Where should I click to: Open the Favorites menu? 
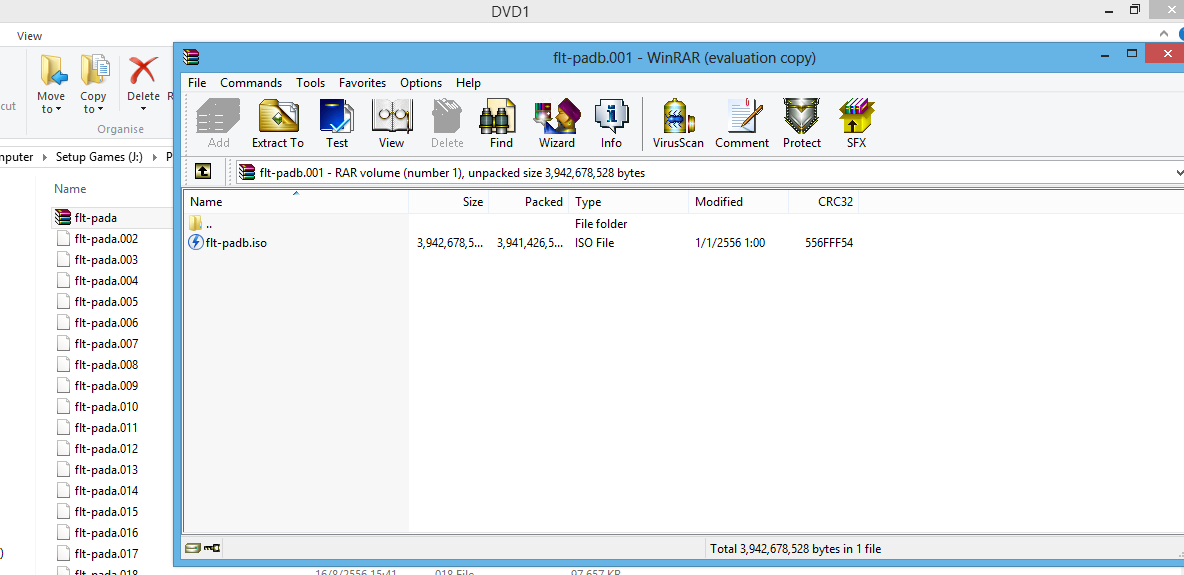click(x=362, y=83)
